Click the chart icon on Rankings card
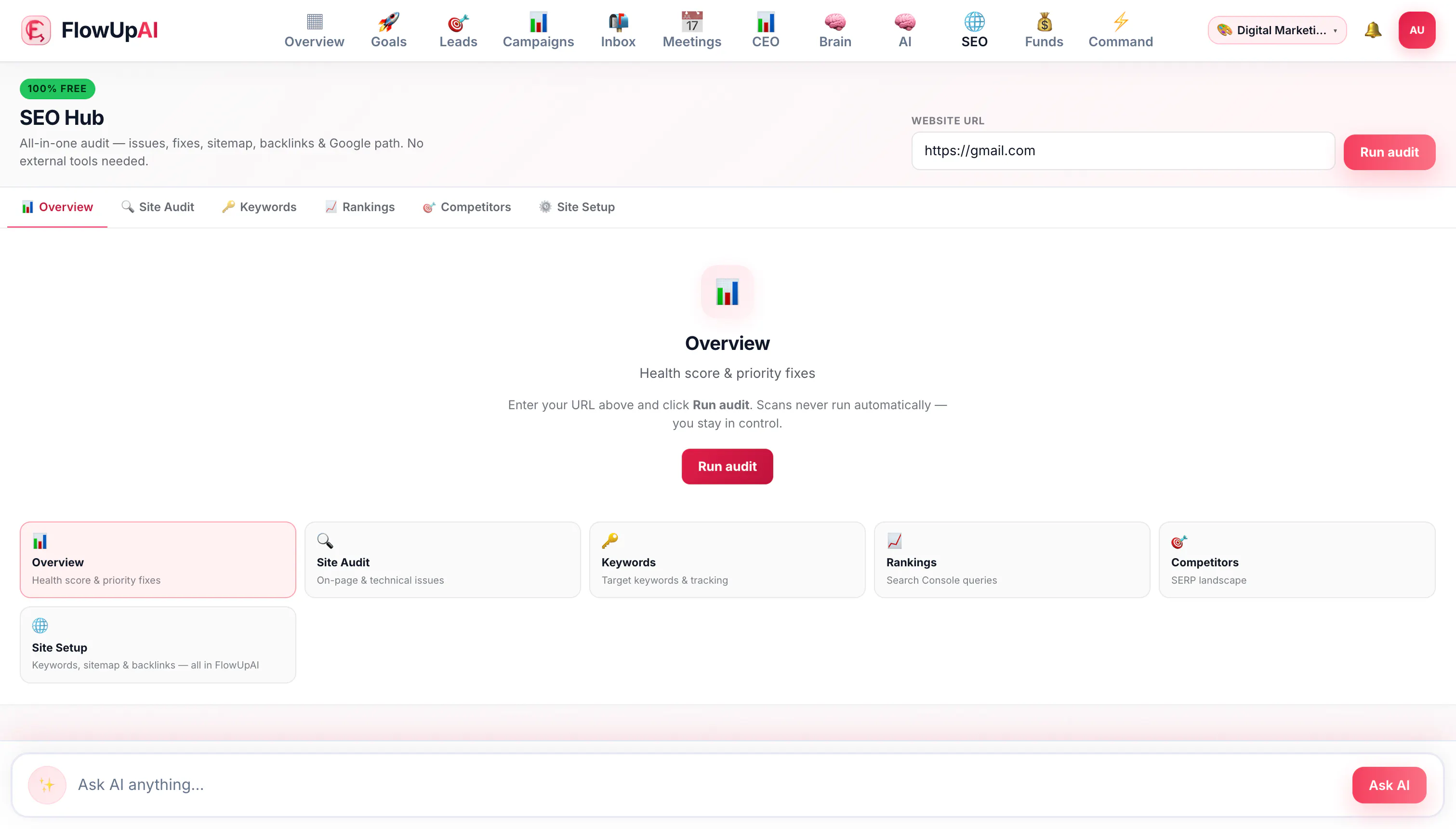Screen dimensions: 1456x829 pos(894,540)
